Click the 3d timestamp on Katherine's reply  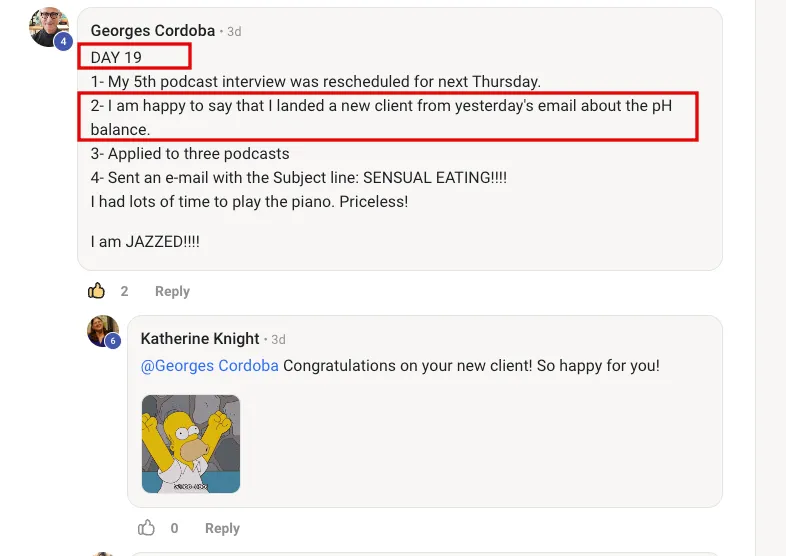click(278, 339)
